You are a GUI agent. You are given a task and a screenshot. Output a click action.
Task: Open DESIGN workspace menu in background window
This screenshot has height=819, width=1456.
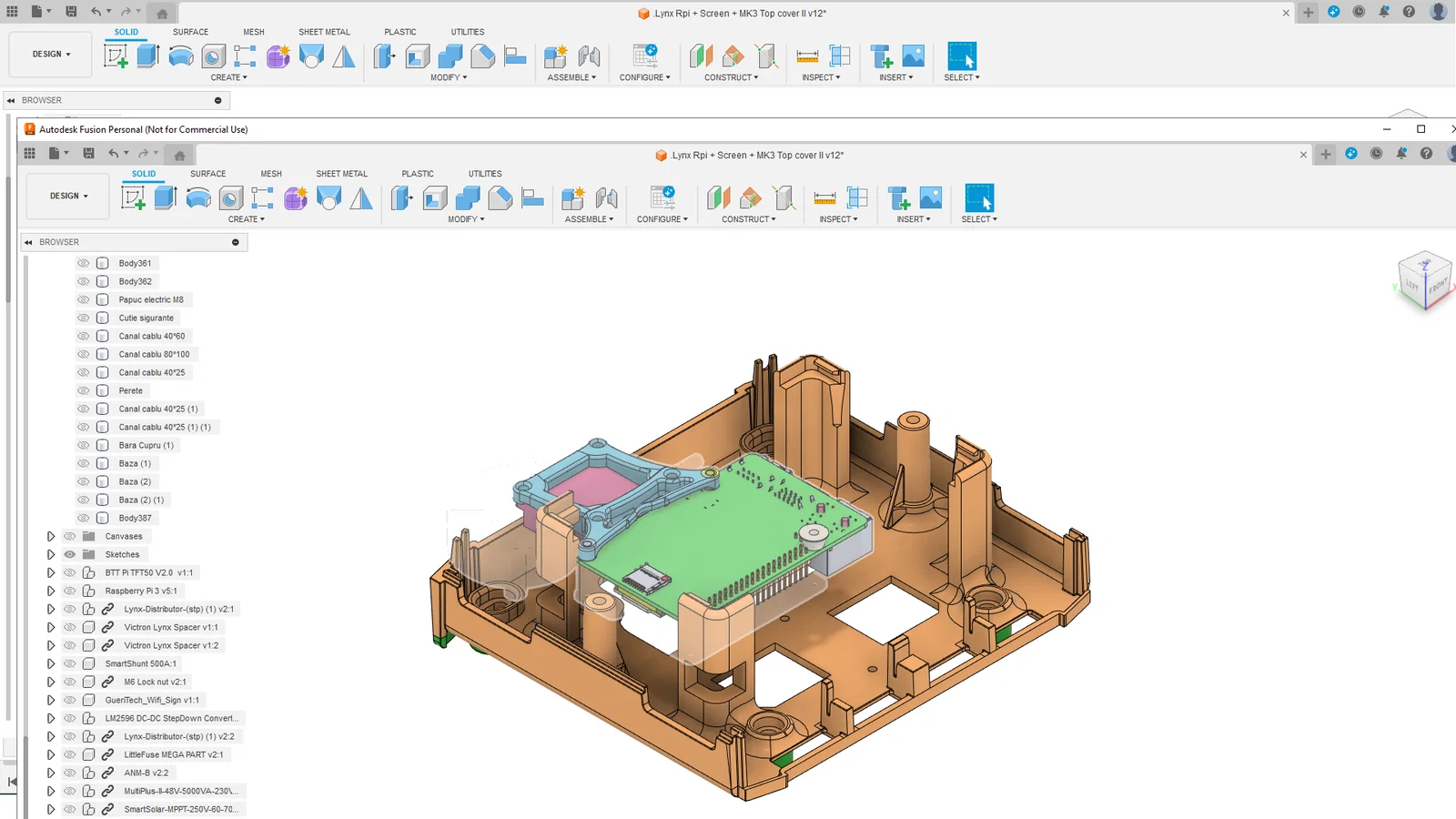[51, 54]
